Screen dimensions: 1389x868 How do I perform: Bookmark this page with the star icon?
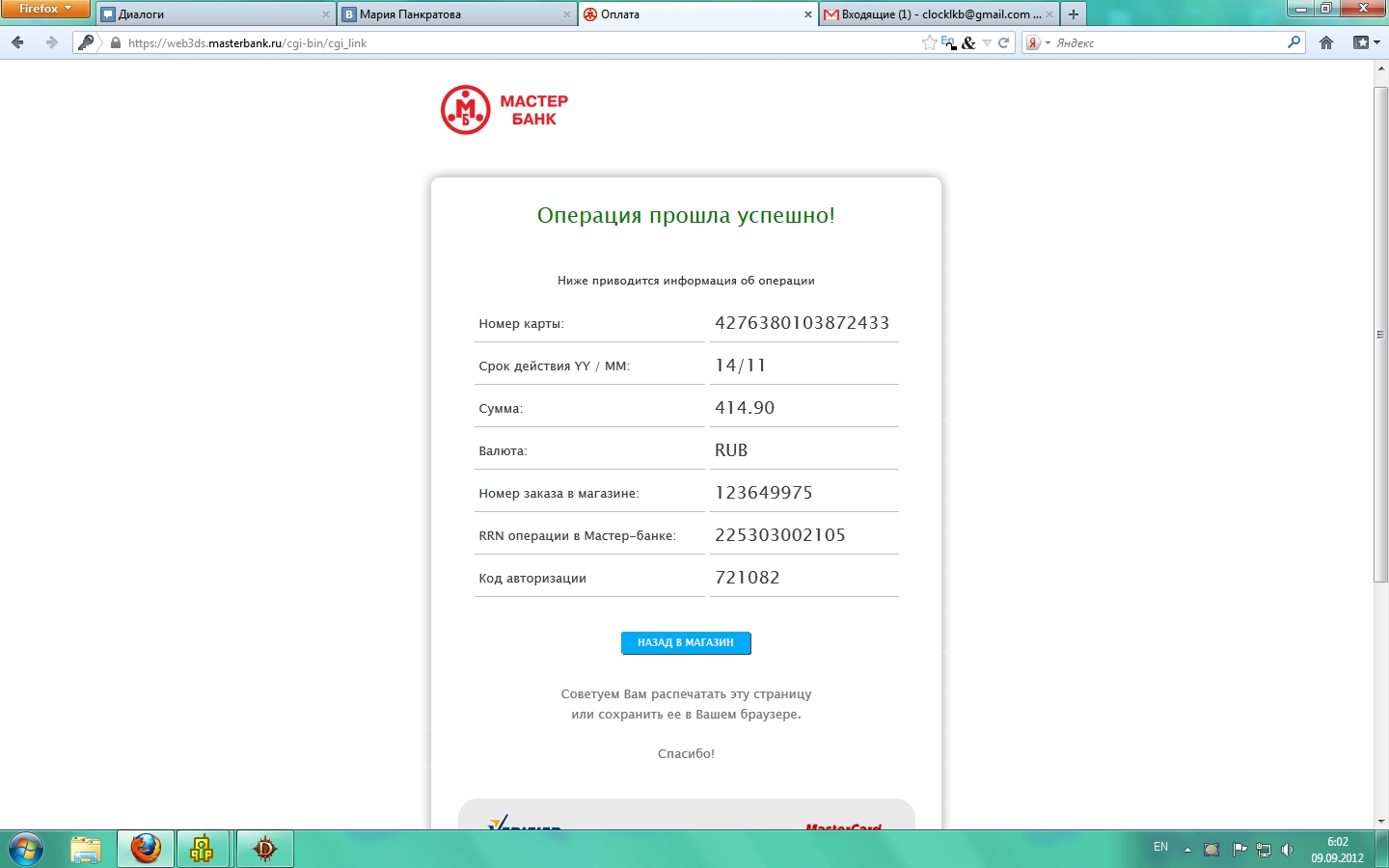tap(929, 42)
